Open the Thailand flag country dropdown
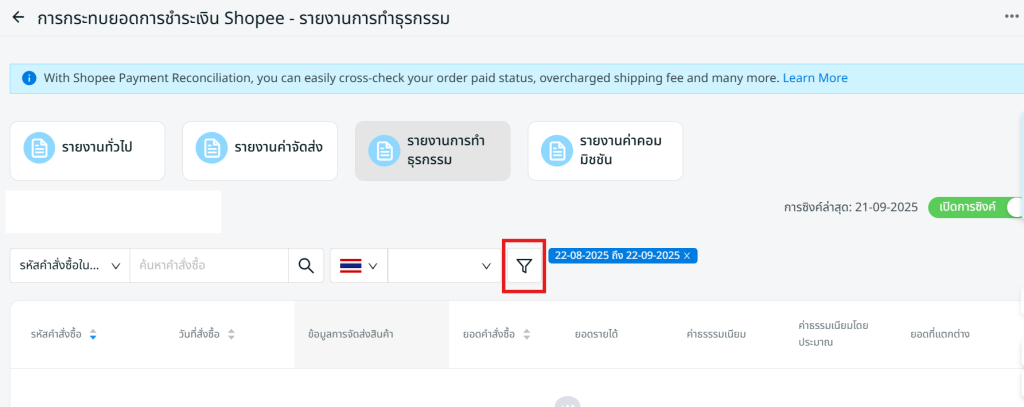Image resolution: width=1024 pixels, height=407 pixels. (x=358, y=266)
